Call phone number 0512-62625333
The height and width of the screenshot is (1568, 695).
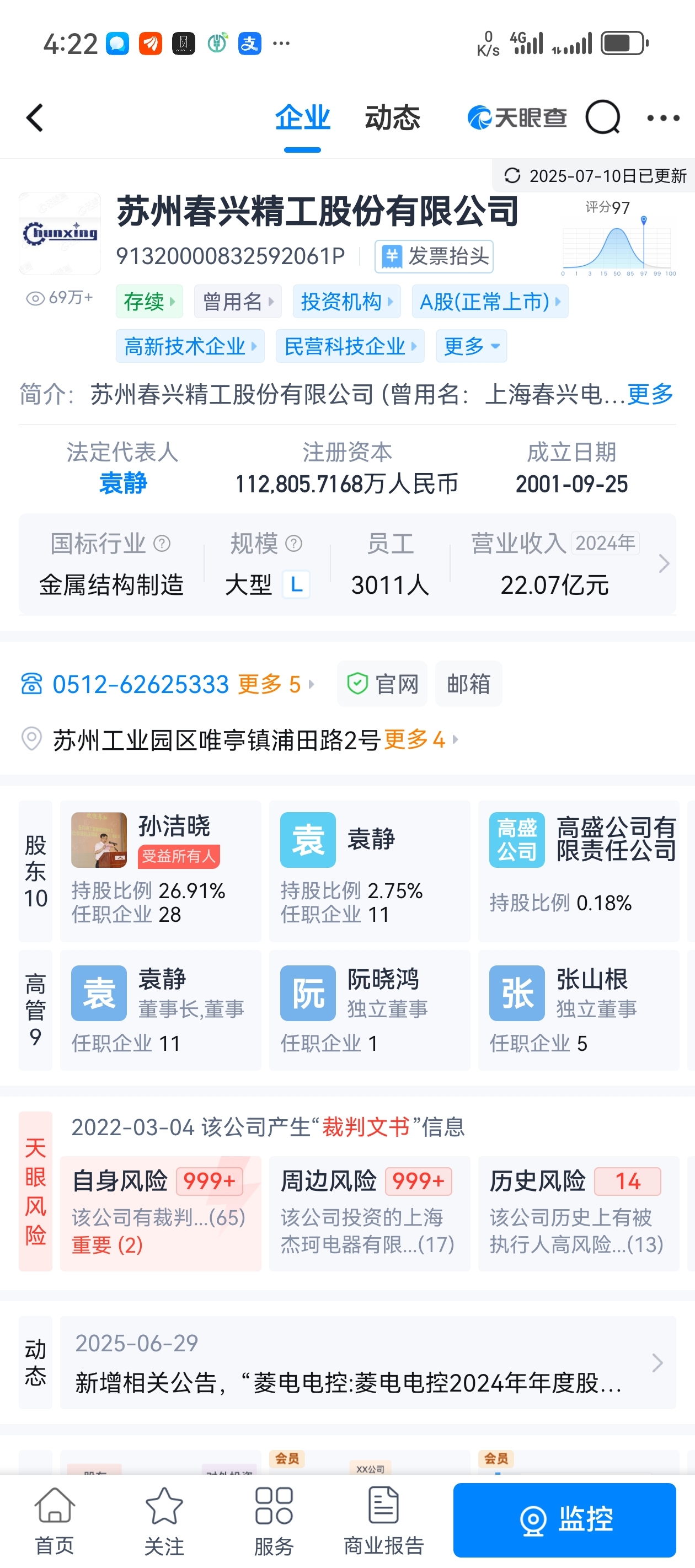[141, 684]
